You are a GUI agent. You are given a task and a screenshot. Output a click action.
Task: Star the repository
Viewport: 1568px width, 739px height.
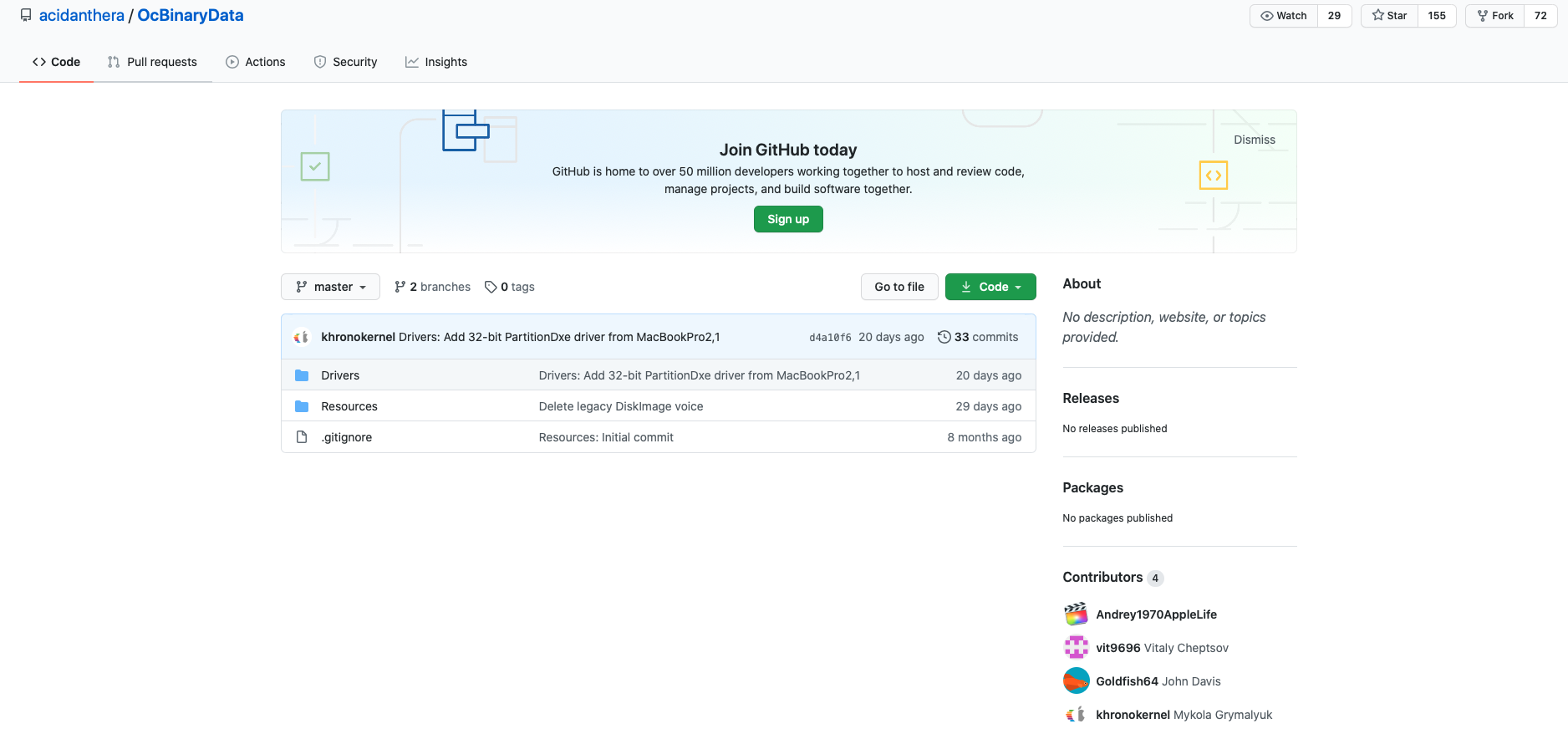tap(1390, 16)
